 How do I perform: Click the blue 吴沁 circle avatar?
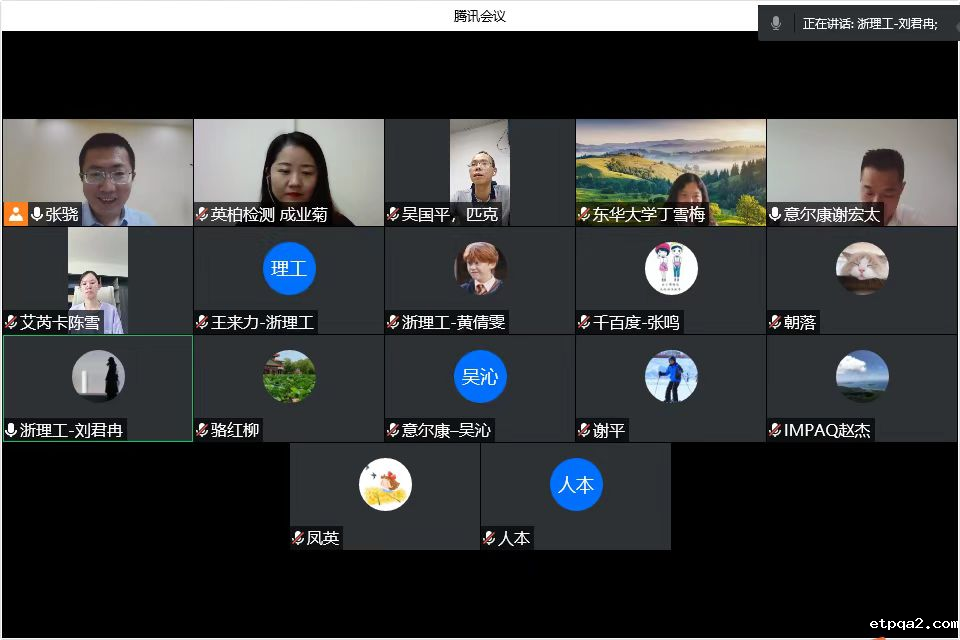click(480, 375)
